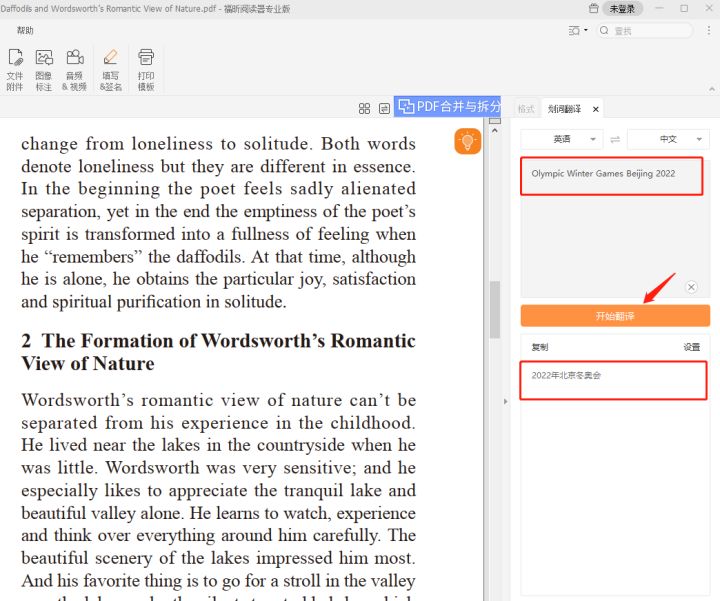The image size is (720, 601).
Task: Click the File Attachment (文件附件) tool
Action: pos(15,68)
